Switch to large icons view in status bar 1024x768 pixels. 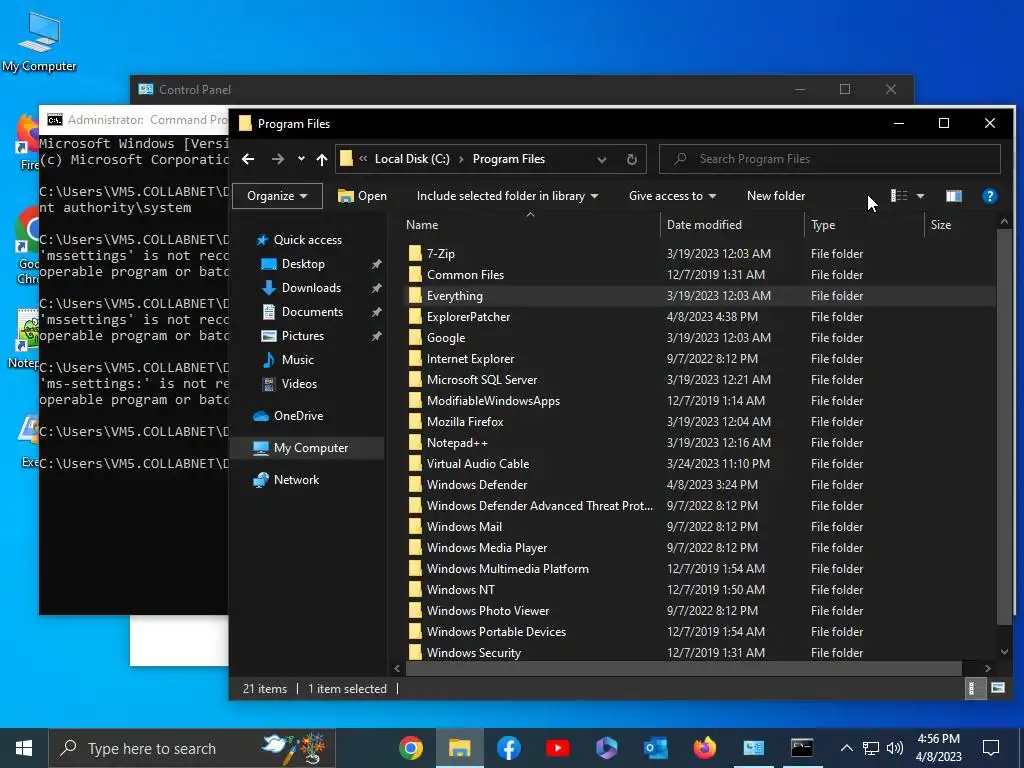[x=997, y=688]
